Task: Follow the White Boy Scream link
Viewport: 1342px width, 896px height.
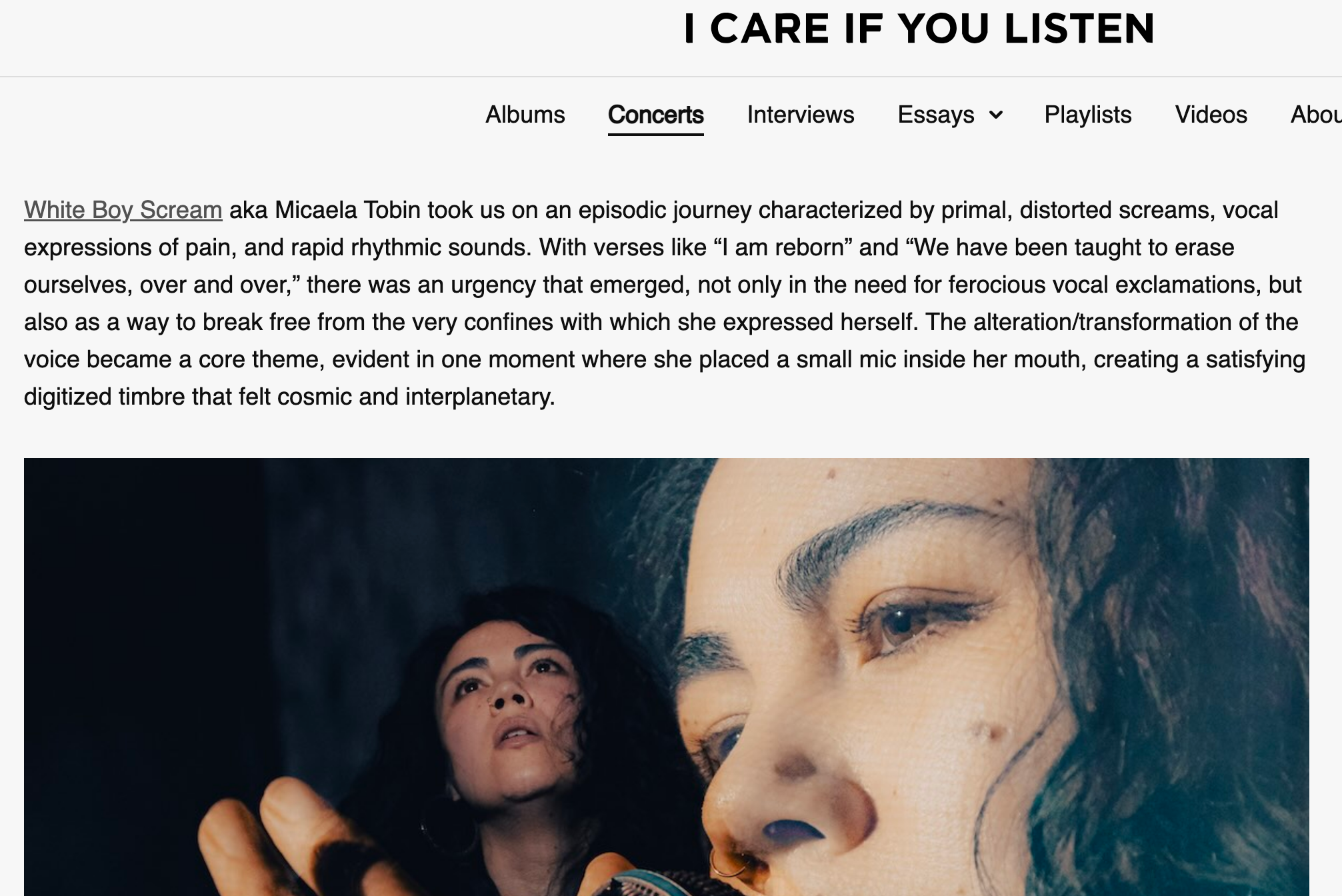Action: (123, 210)
